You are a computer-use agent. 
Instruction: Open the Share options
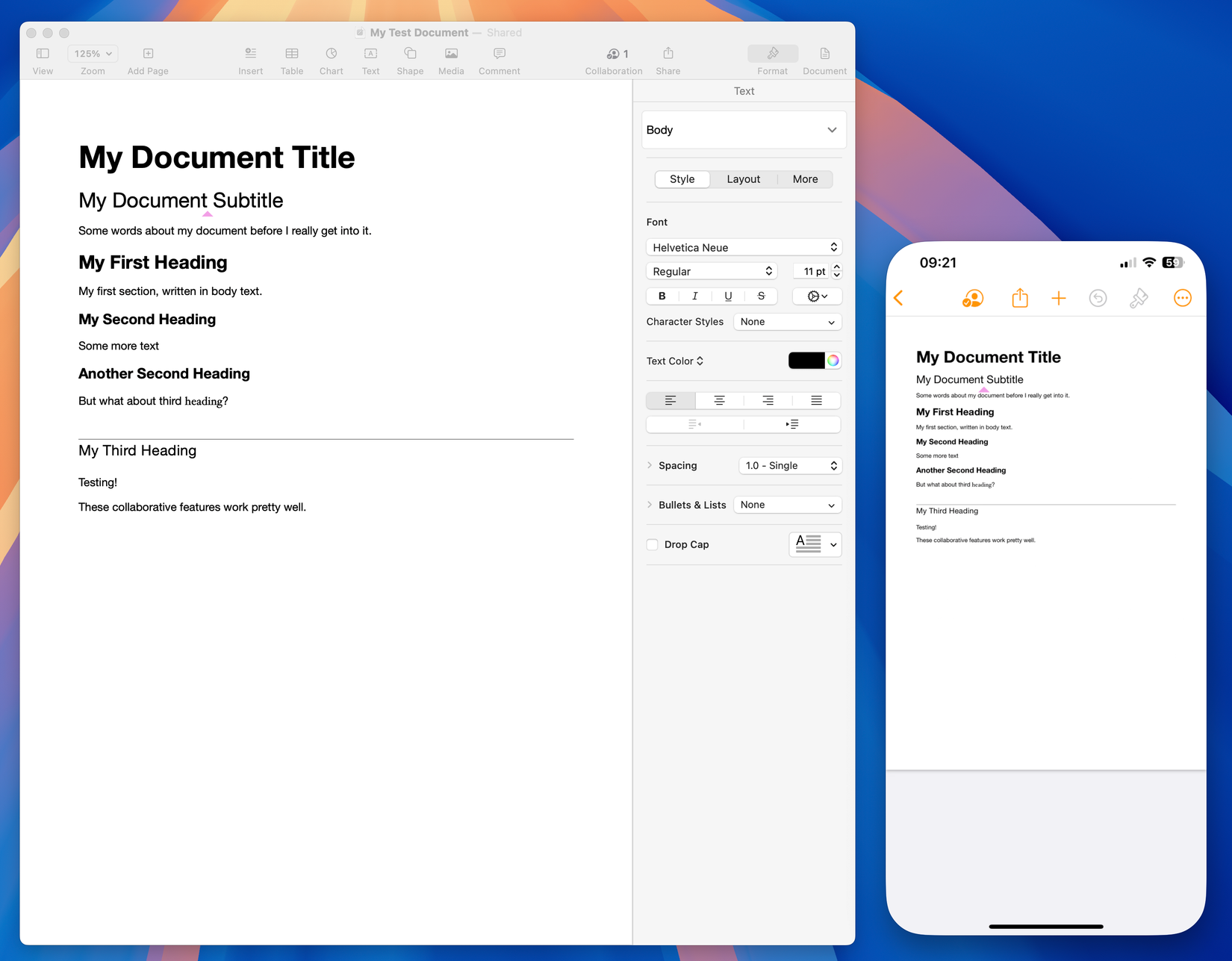(x=668, y=59)
